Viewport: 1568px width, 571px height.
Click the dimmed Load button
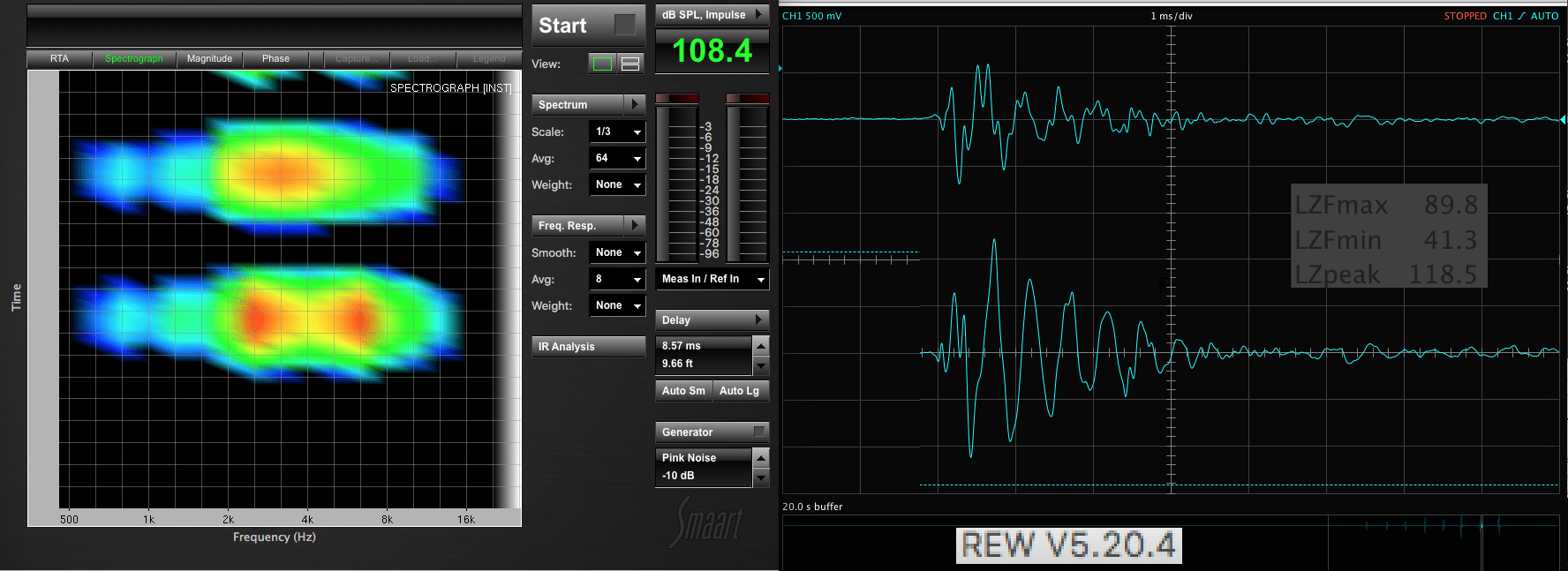(x=421, y=59)
